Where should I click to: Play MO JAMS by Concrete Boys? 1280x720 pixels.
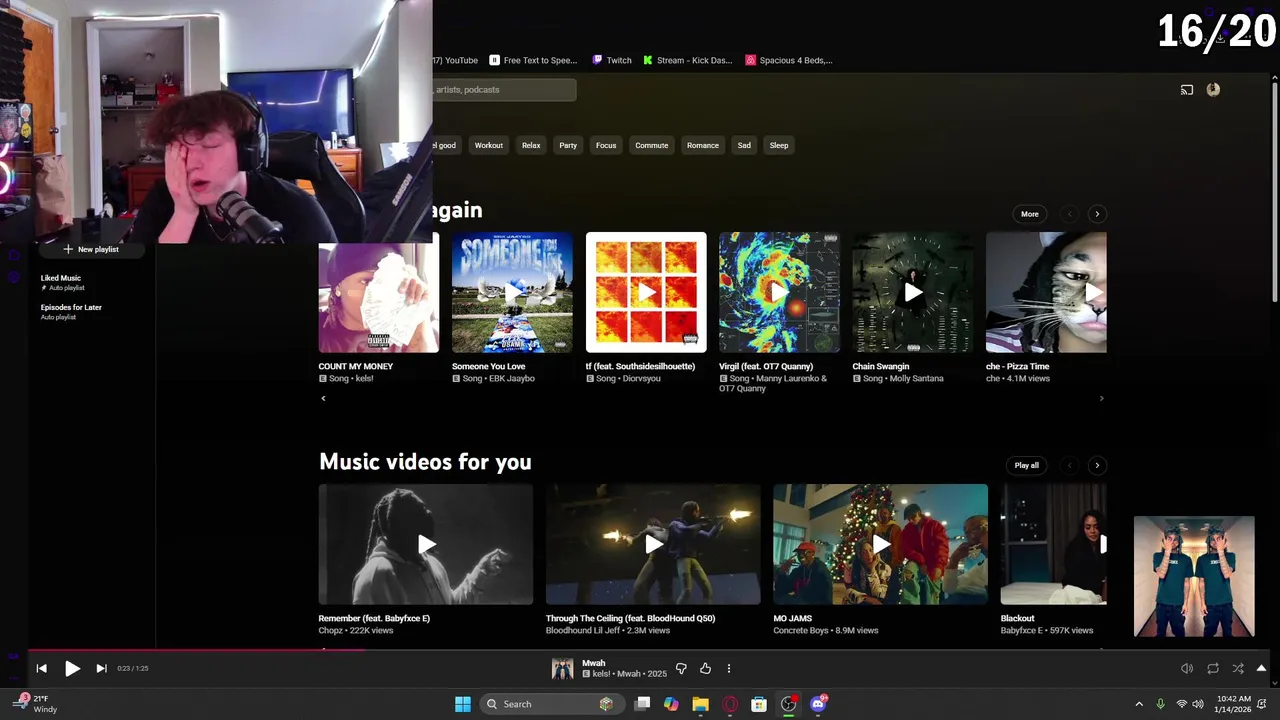coord(880,544)
